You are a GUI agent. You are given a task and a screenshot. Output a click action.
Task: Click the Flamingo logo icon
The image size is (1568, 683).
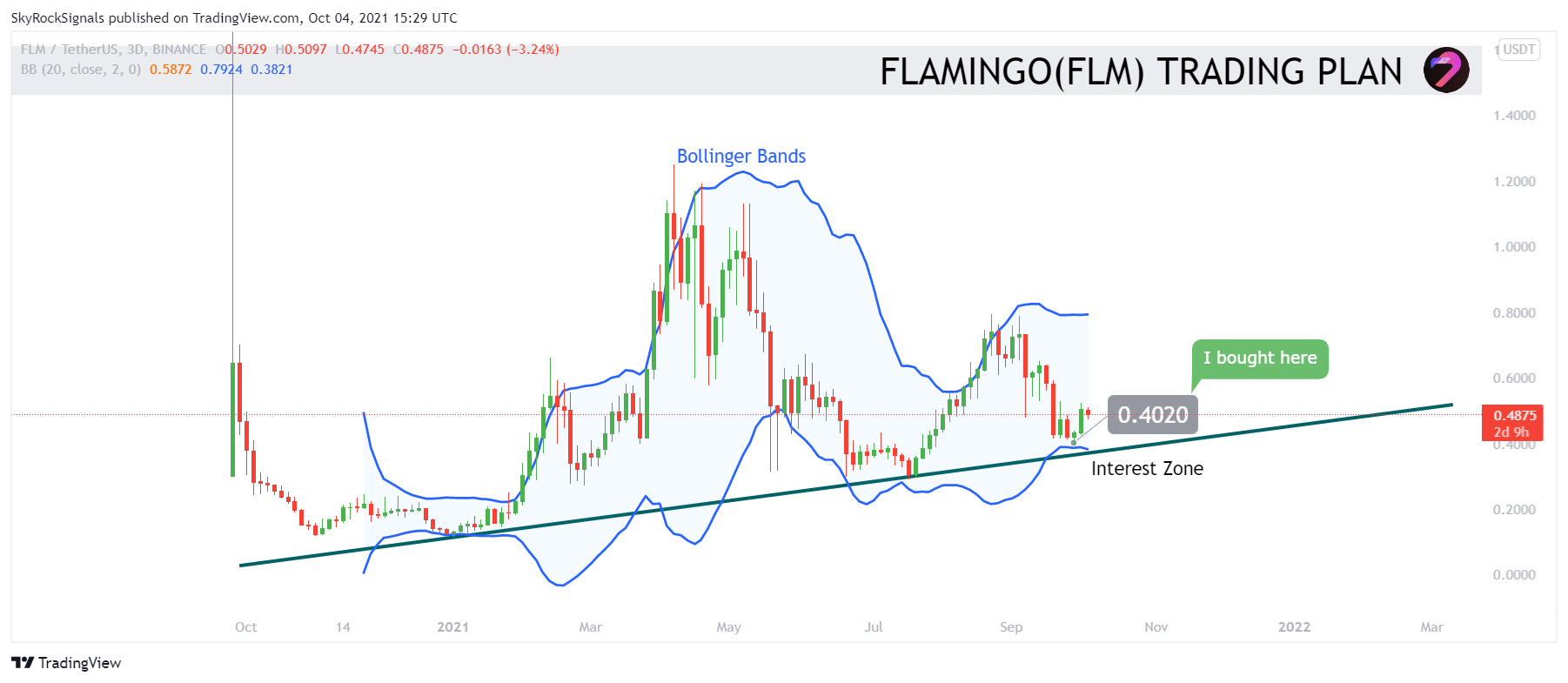point(1446,70)
